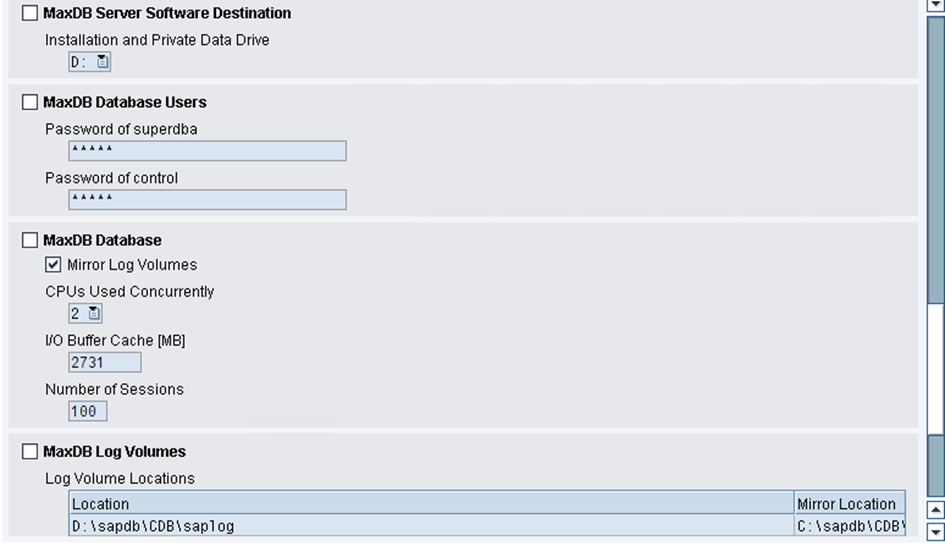Select the MaxDB Log Volumes checkbox
The width and height of the screenshot is (945, 546).
[x=30, y=451]
